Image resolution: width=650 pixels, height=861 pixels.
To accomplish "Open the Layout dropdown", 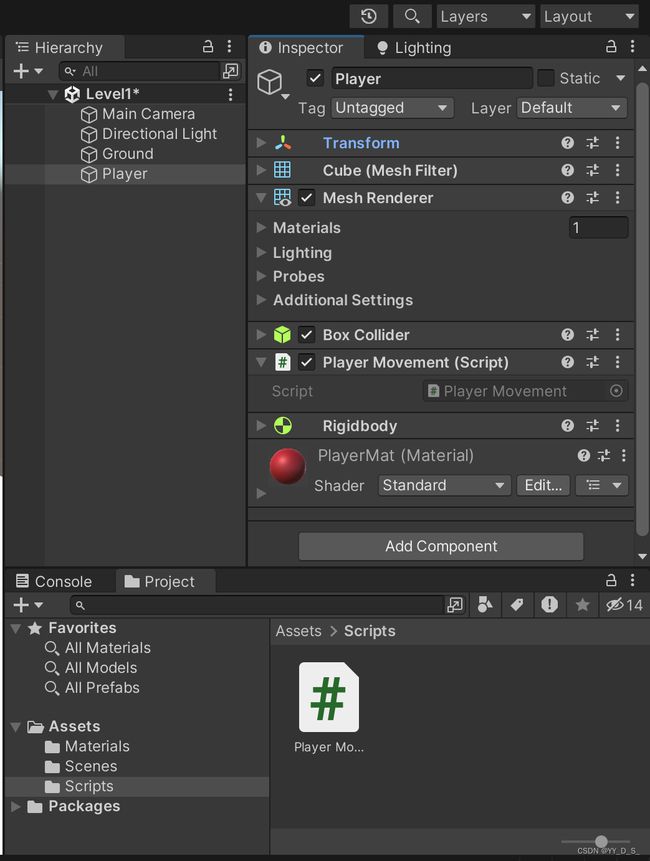I will (x=589, y=16).
